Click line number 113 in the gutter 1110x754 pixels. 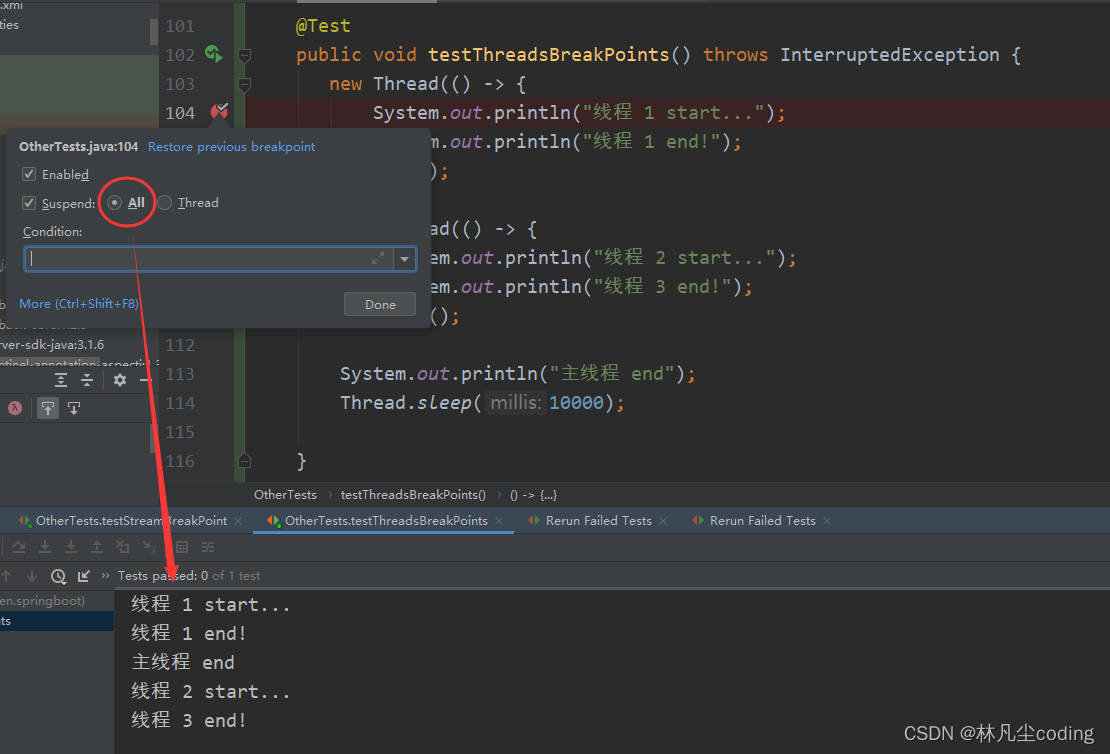[x=180, y=374]
